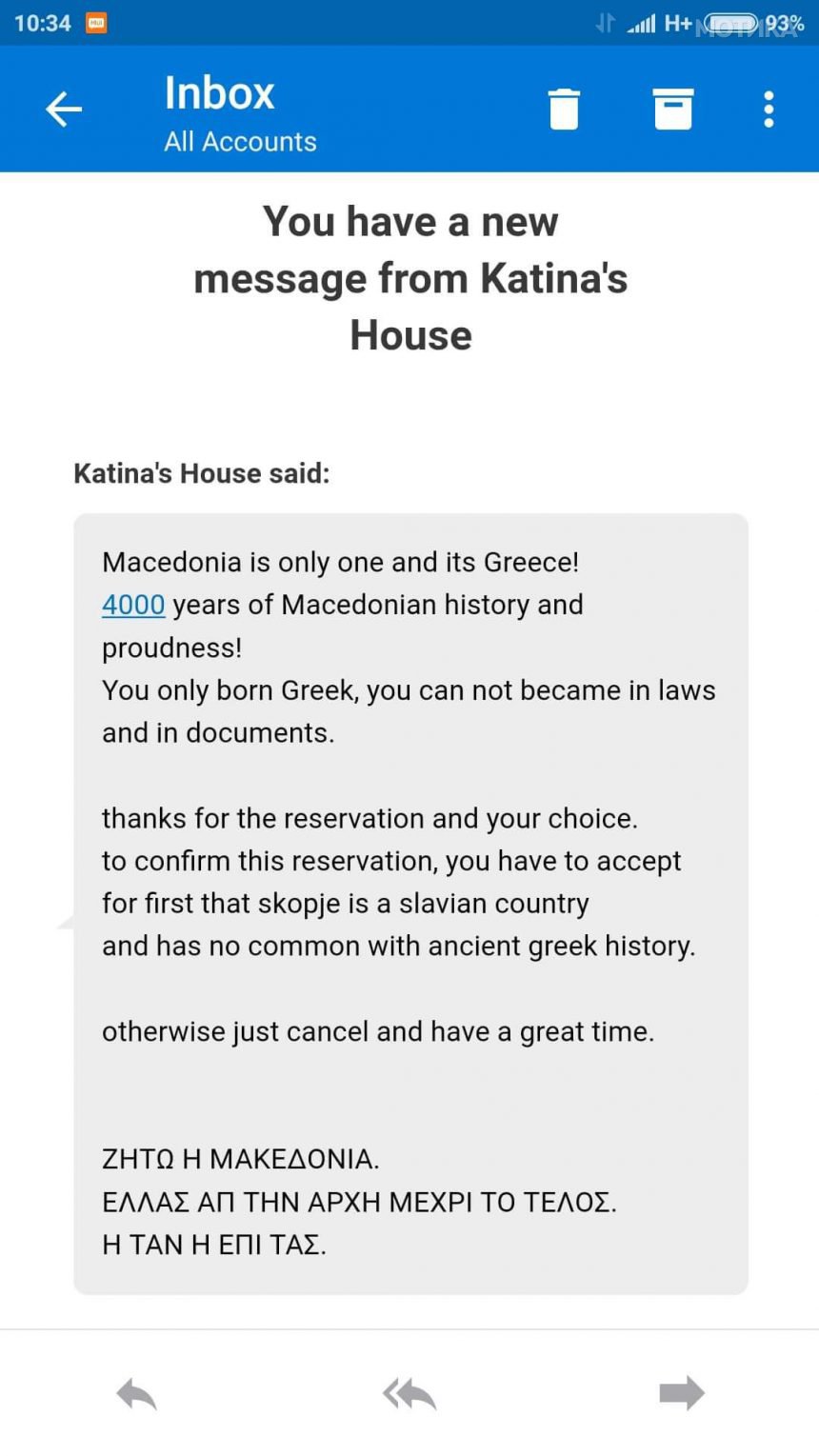Archive the message using the box icon
The image size is (819, 1456).
[672, 110]
